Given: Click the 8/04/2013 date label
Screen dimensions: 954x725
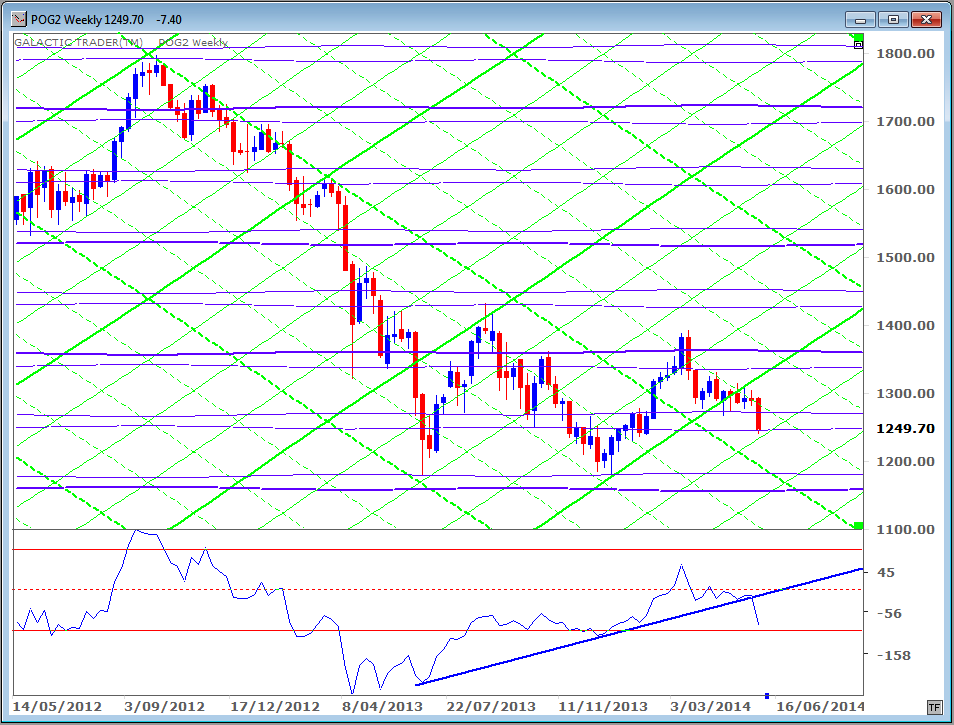Looking at the screenshot, I should pos(382,707).
